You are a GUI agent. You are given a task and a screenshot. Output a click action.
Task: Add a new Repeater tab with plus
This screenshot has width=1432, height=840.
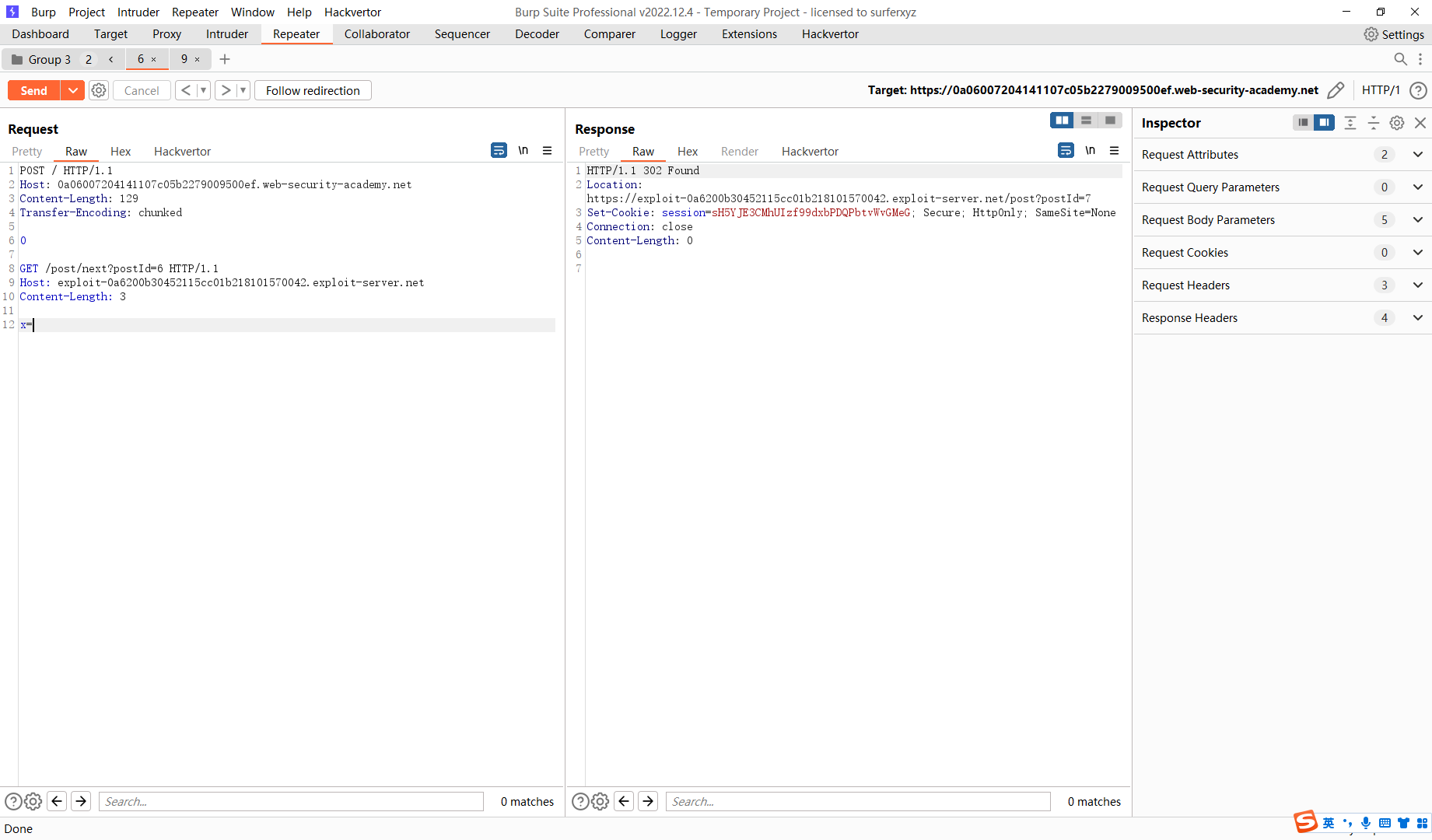click(225, 59)
